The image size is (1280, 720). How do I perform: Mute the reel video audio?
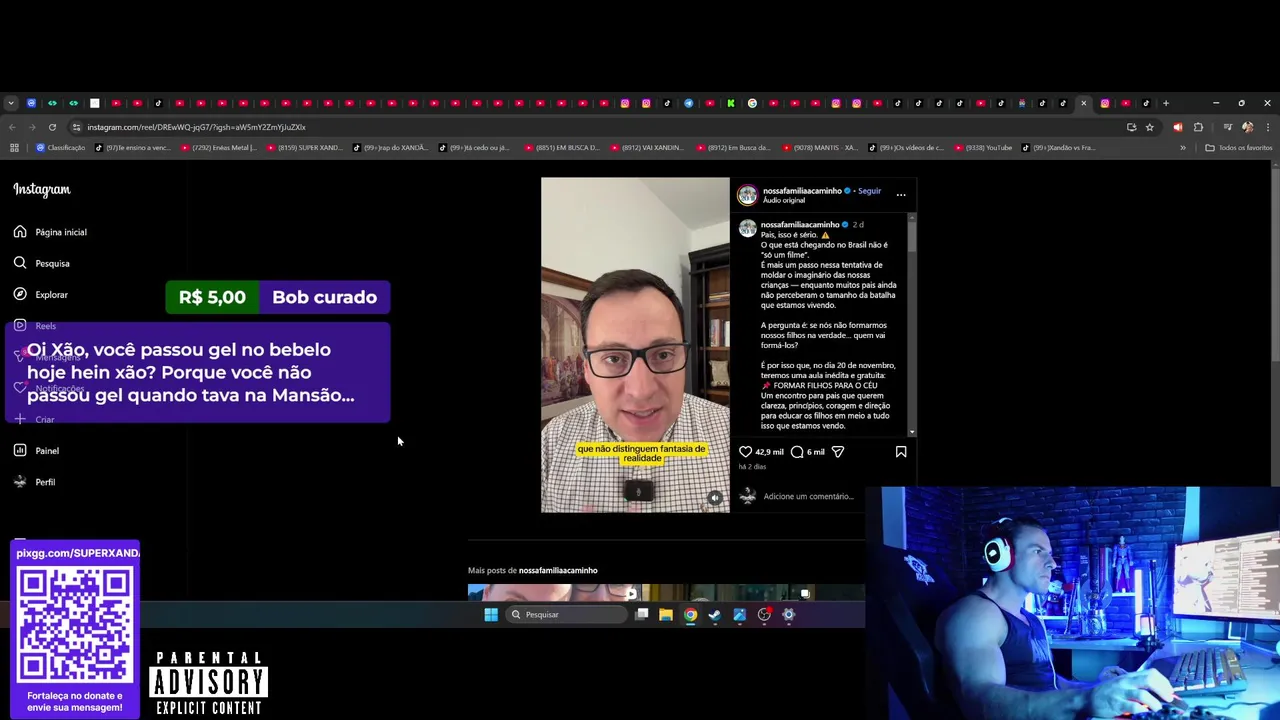[714, 498]
